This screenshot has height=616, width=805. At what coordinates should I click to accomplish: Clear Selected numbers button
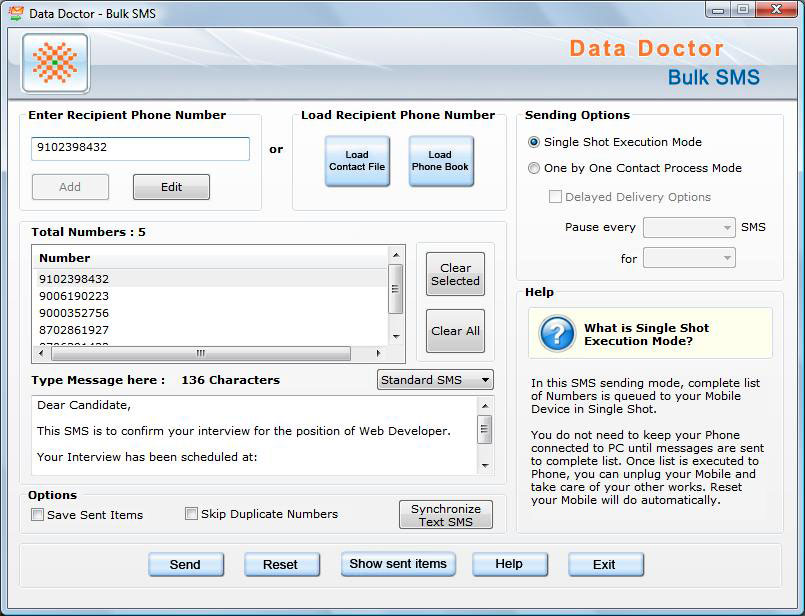point(455,274)
